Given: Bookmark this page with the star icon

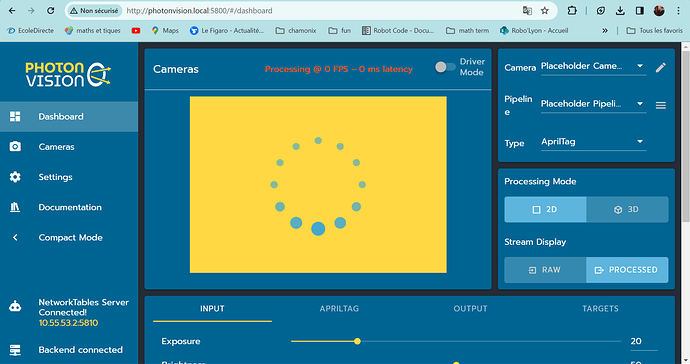Looking at the screenshot, I should pos(545,11).
